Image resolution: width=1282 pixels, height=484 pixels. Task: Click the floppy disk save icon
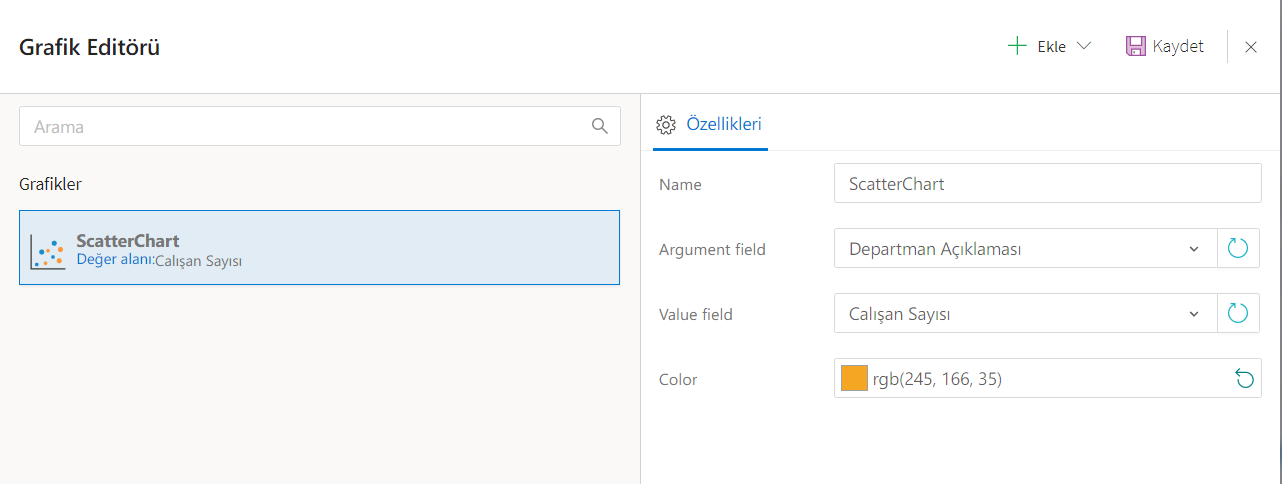click(x=1135, y=46)
